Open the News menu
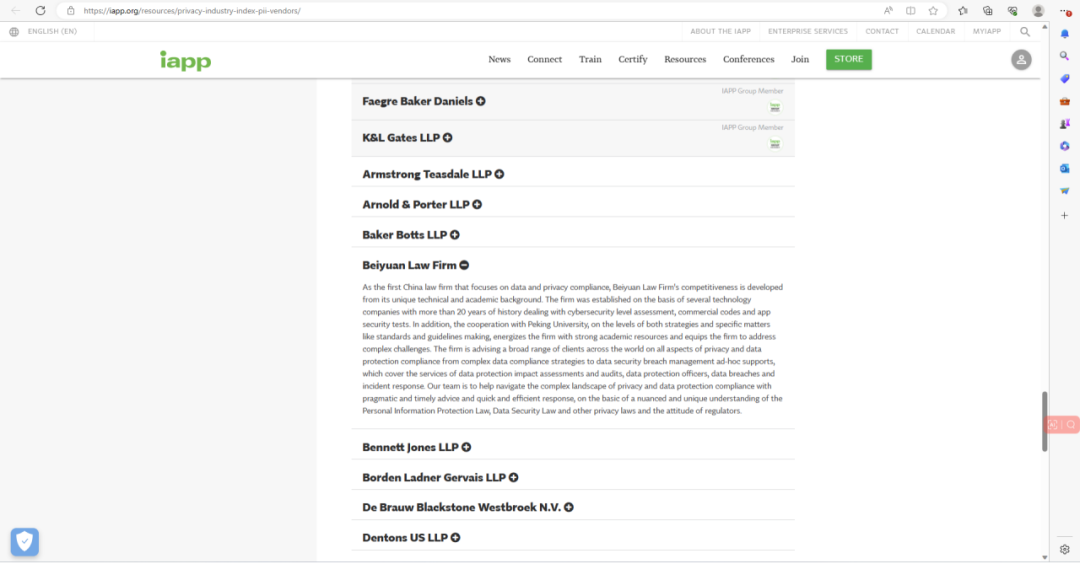The width and height of the screenshot is (1080, 564). [x=499, y=59]
